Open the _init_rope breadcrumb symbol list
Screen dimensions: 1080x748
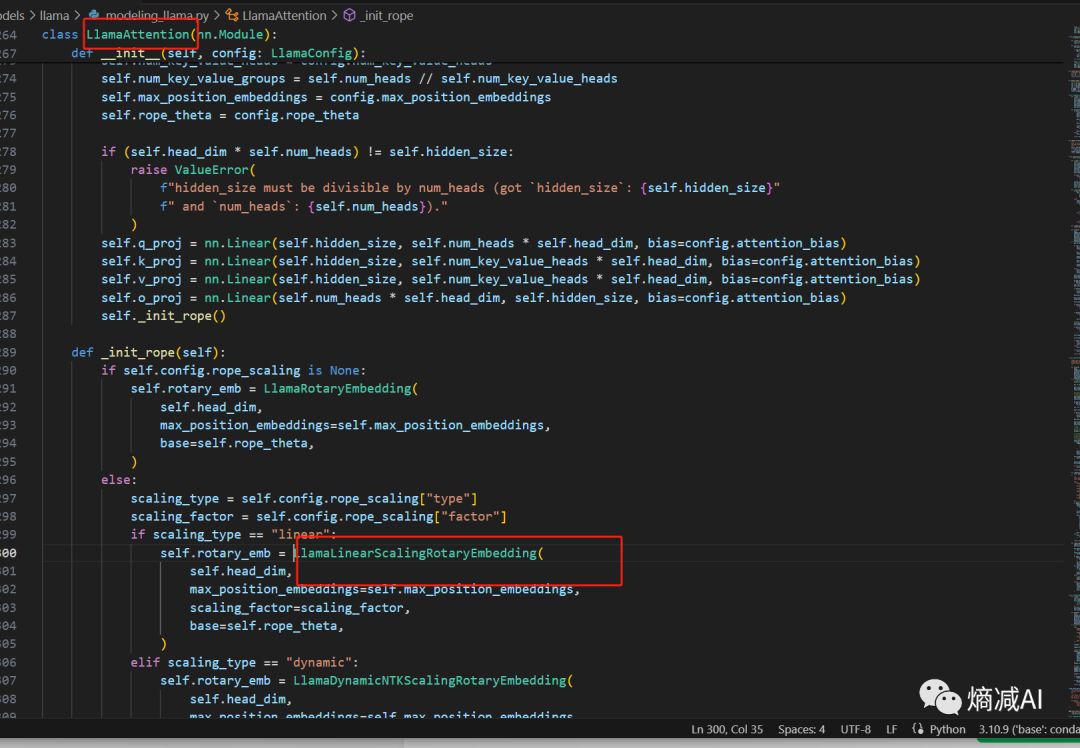pyautogui.click(x=386, y=15)
